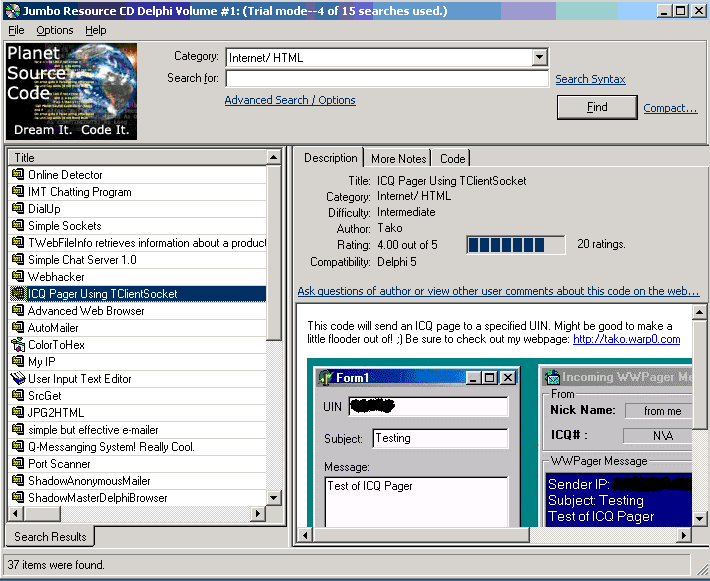Click the ColorToHex colorful icon
This screenshot has width=710, height=581.
pos(18,345)
